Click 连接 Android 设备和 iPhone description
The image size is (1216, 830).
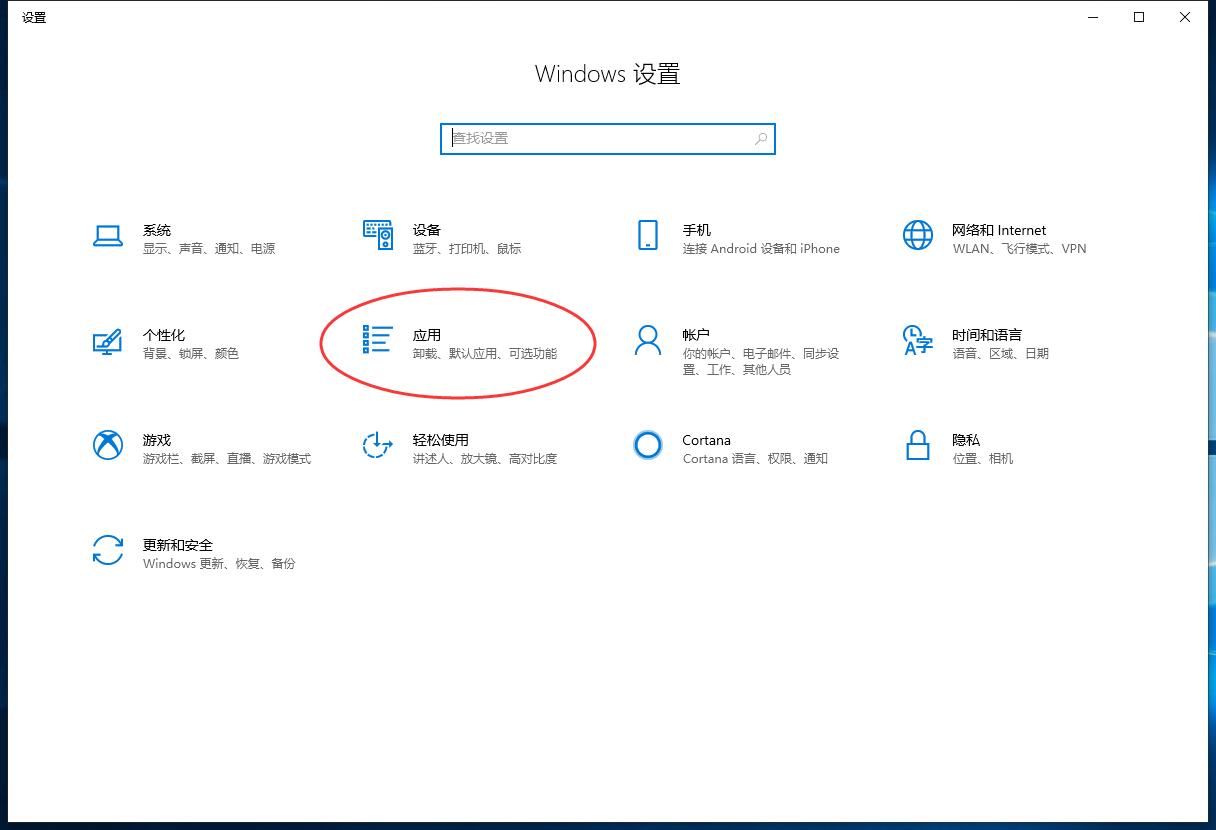click(x=761, y=249)
